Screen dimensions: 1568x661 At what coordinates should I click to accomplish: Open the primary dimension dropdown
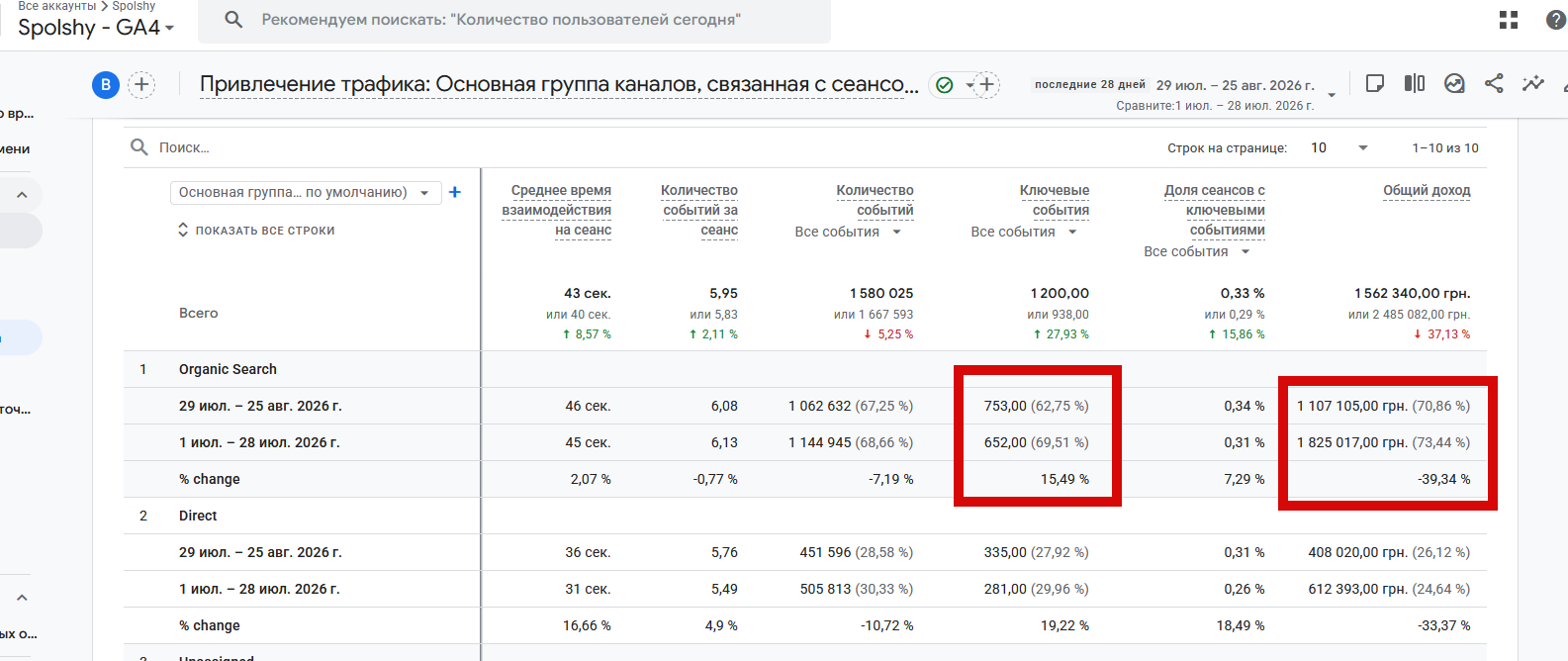[x=305, y=192]
